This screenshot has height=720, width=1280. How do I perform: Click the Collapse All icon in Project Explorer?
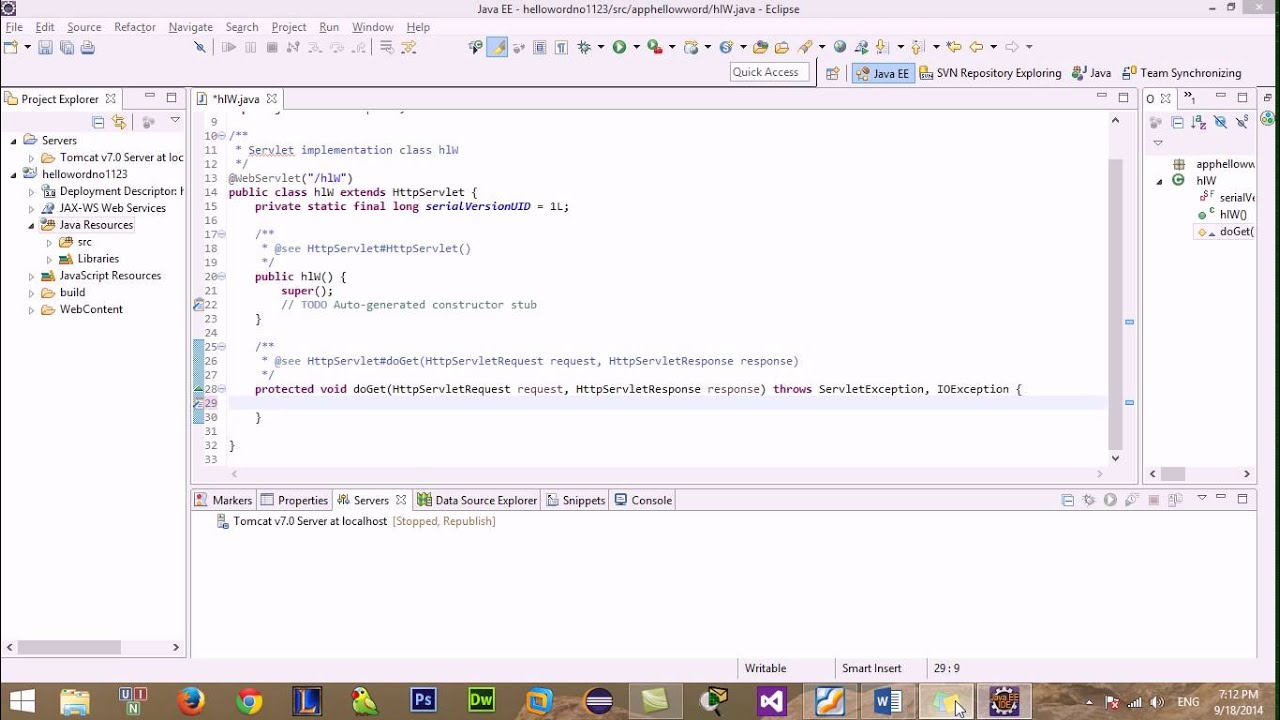tap(98, 122)
